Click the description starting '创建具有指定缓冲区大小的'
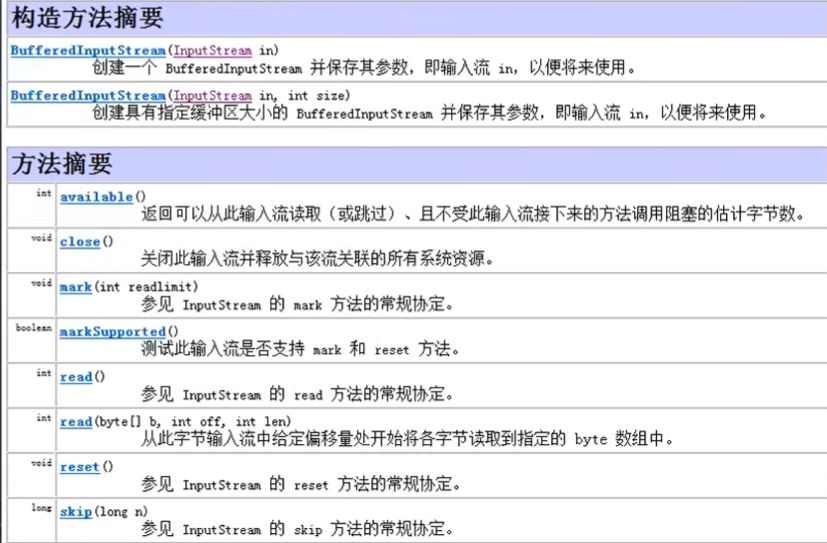The width and height of the screenshot is (827, 543). point(429,113)
